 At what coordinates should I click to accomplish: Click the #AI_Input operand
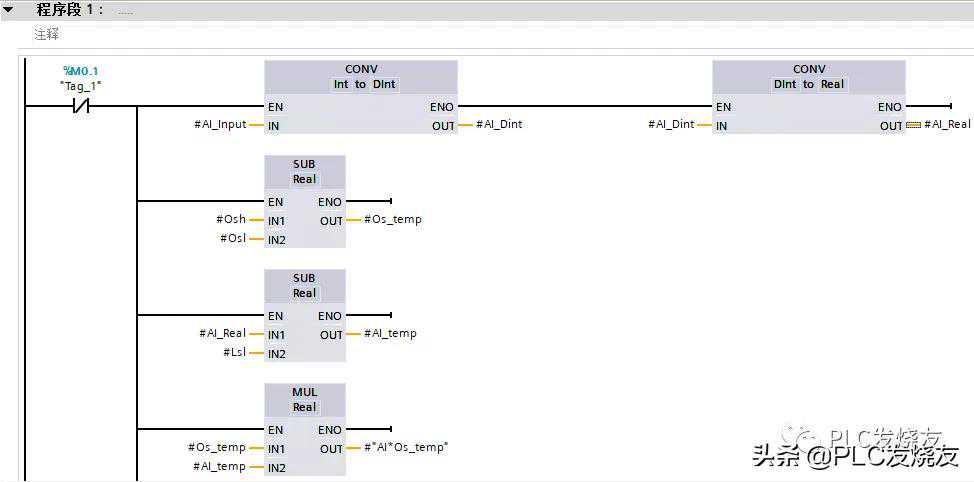pyautogui.click(x=218, y=125)
